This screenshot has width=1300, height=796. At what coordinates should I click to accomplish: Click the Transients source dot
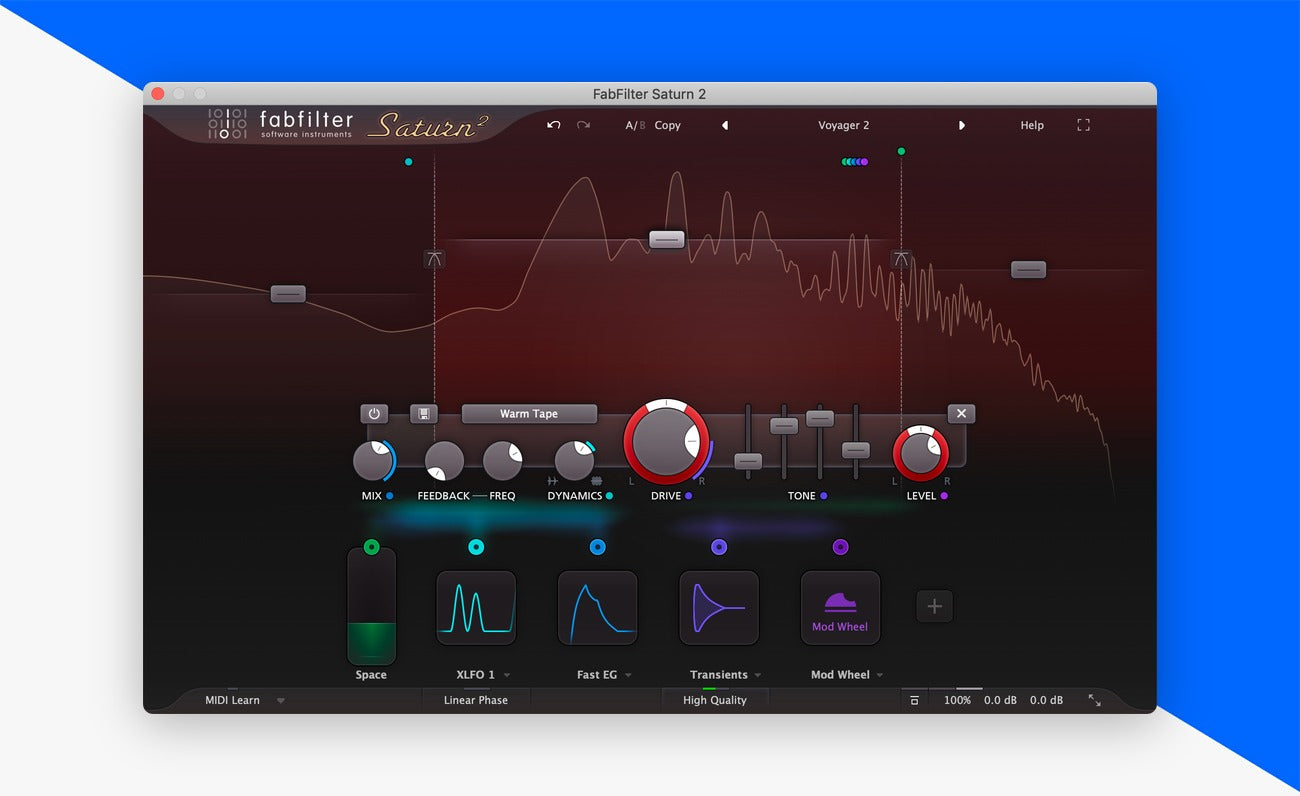719,547
